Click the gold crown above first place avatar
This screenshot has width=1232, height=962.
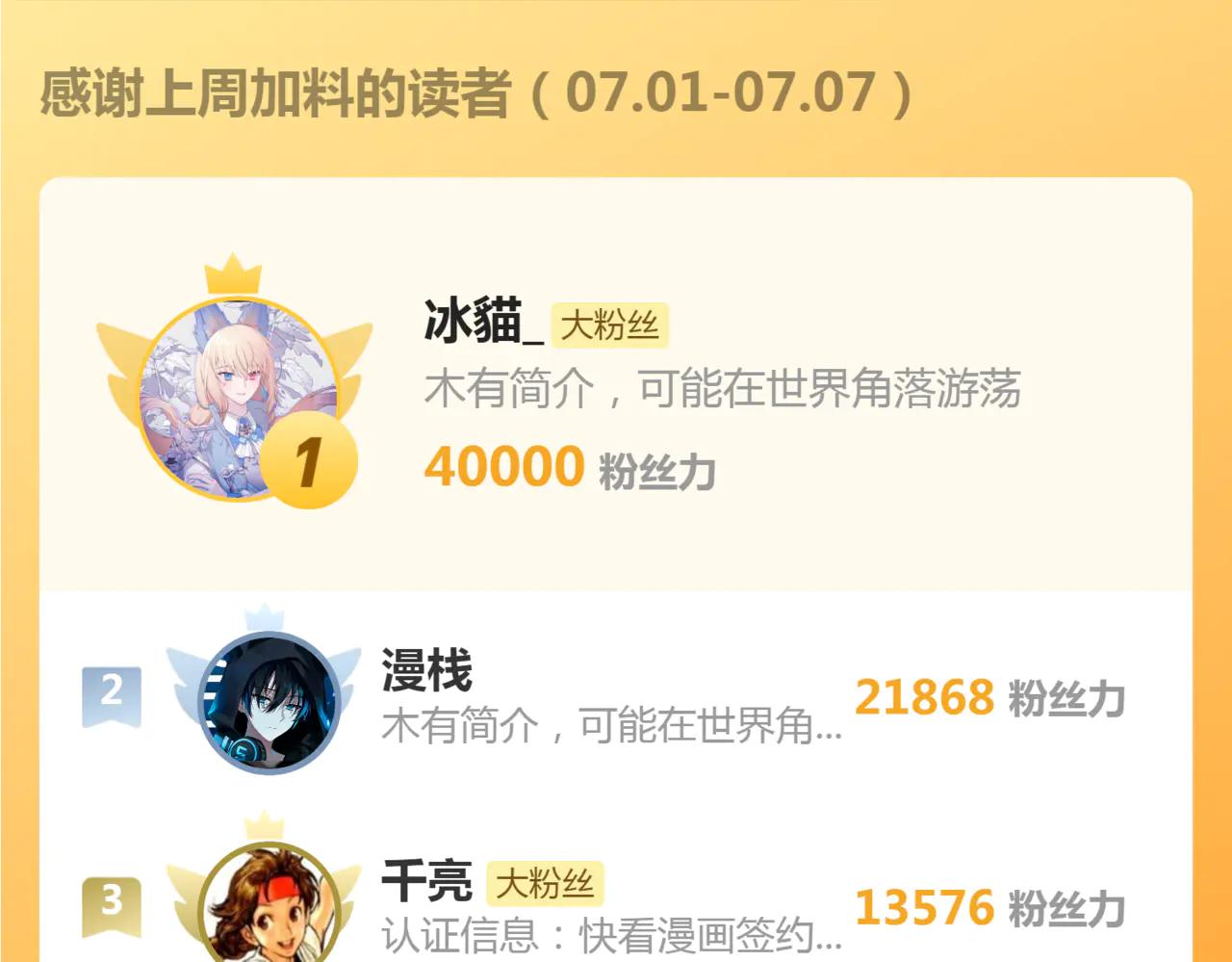pos(233,274)
